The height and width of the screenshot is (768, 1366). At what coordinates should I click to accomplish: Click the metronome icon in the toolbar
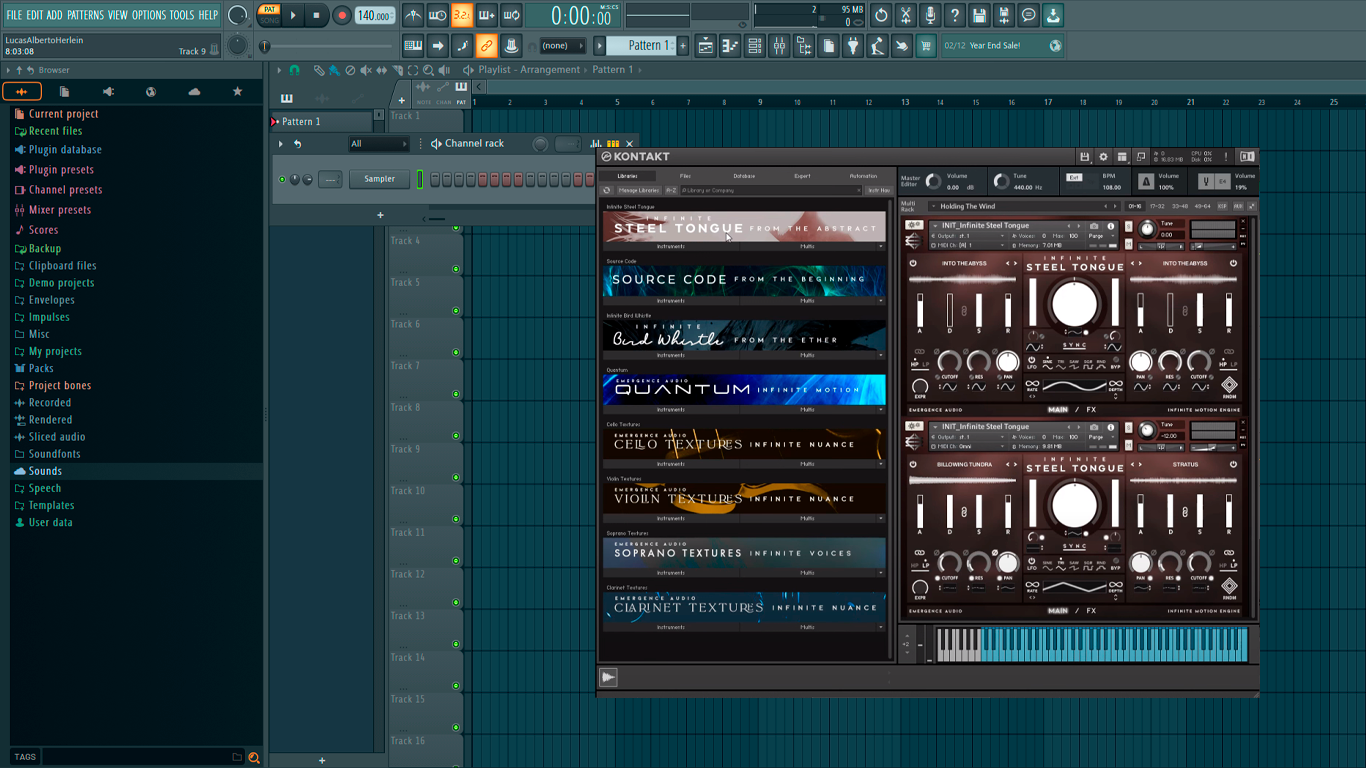[413, 16]
